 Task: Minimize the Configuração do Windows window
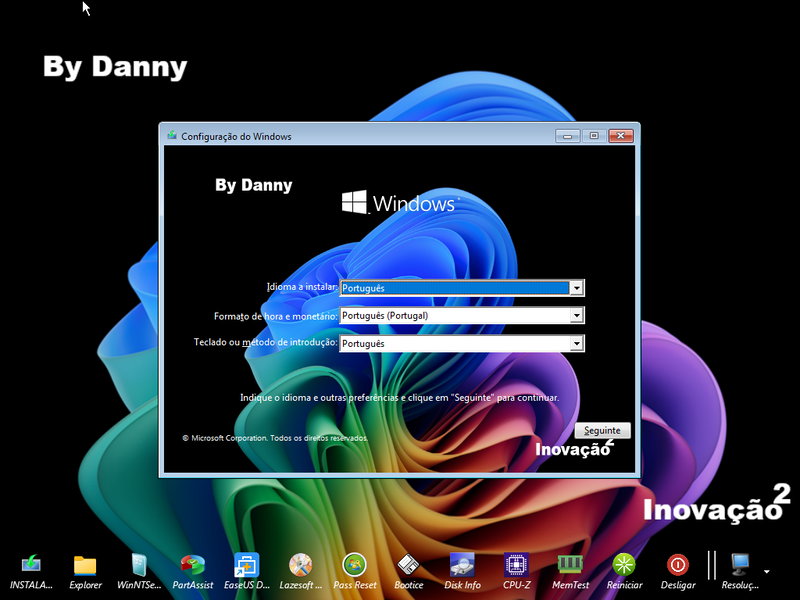[x=567, y=136]
